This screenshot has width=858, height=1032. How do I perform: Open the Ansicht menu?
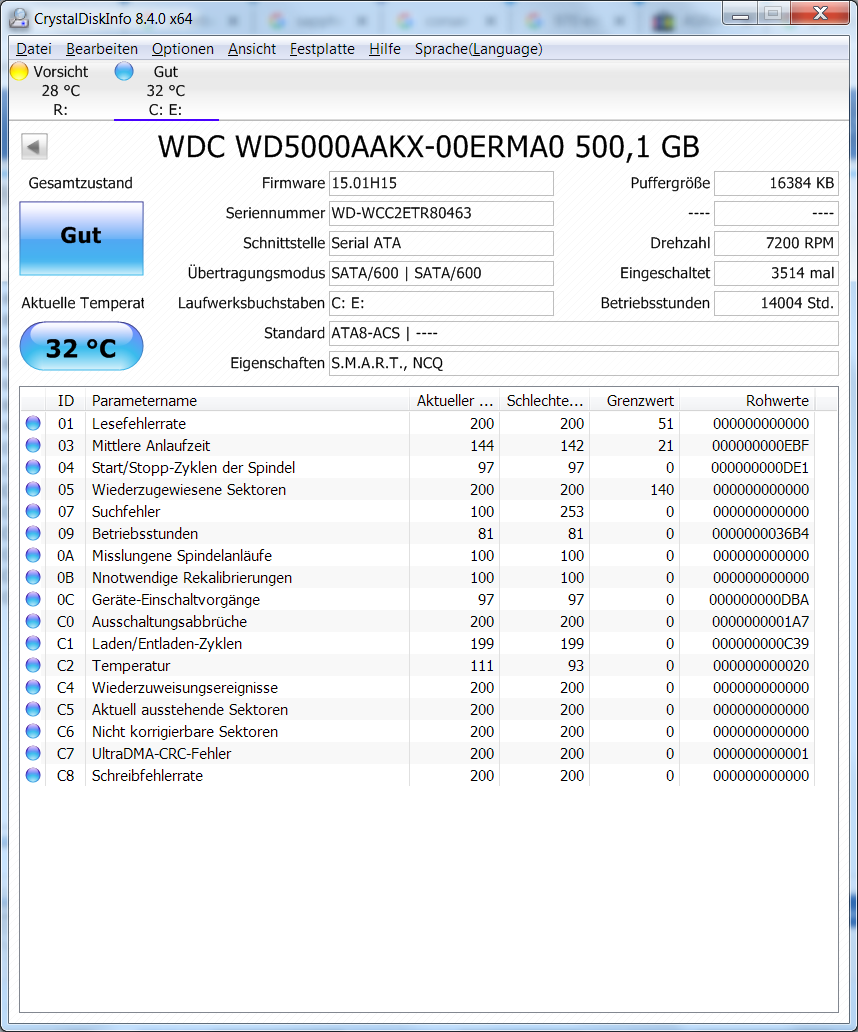click(252, 49)
